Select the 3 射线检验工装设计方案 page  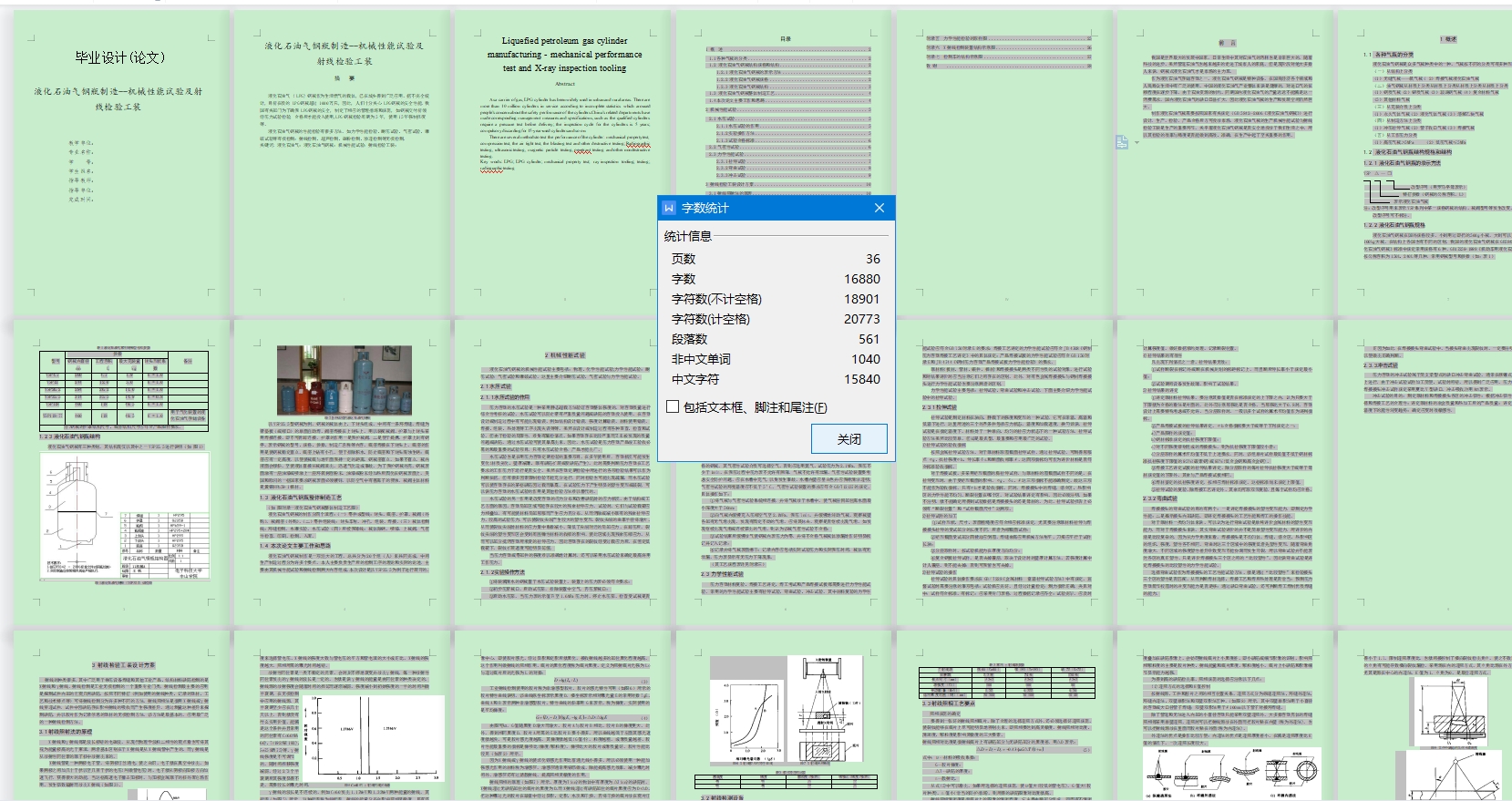[x=120, y=716]
